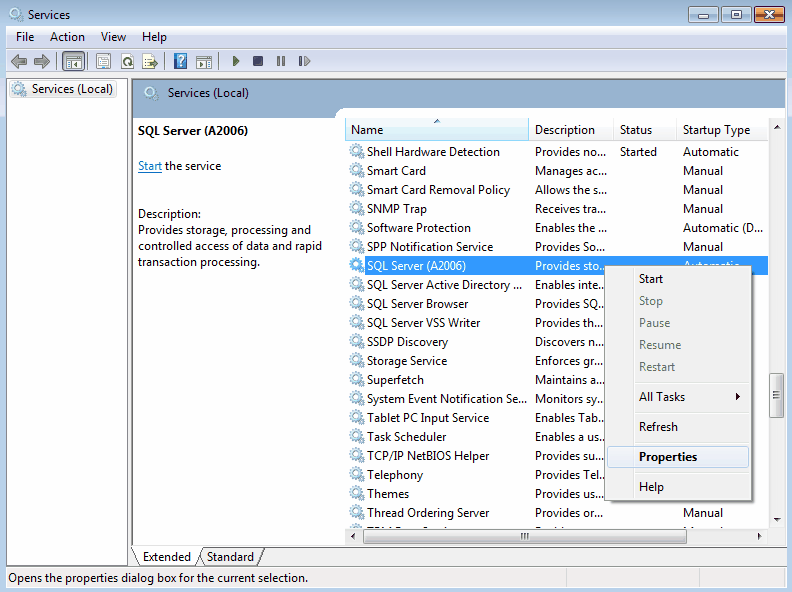
Task: Click the gear icon beside SQL Server (A2006)
Action: (357, 266)
